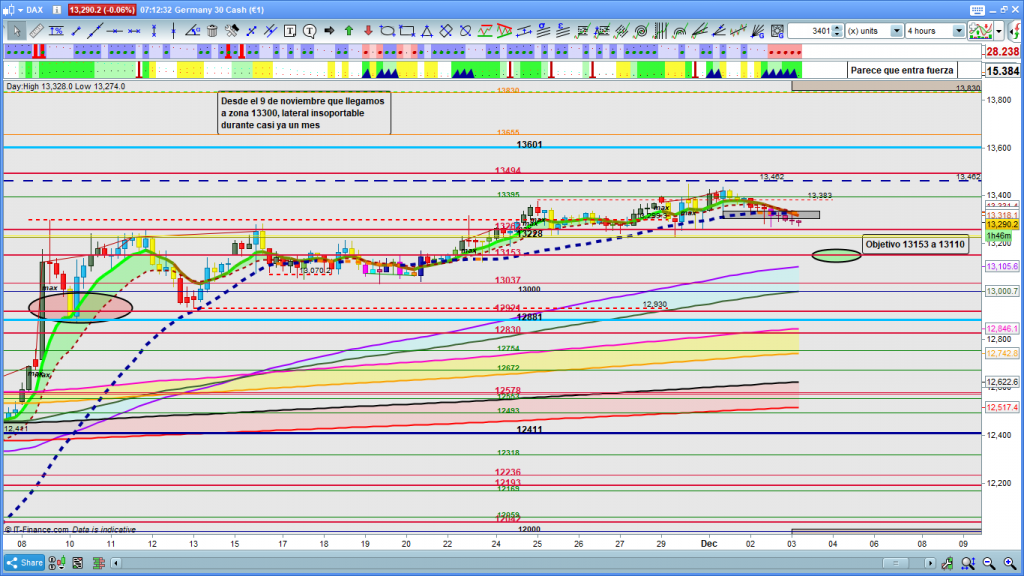The height and width of the screenshot is (576, 1024).
Task: Select the cursor pointer tool
Action: click(16, 31)
